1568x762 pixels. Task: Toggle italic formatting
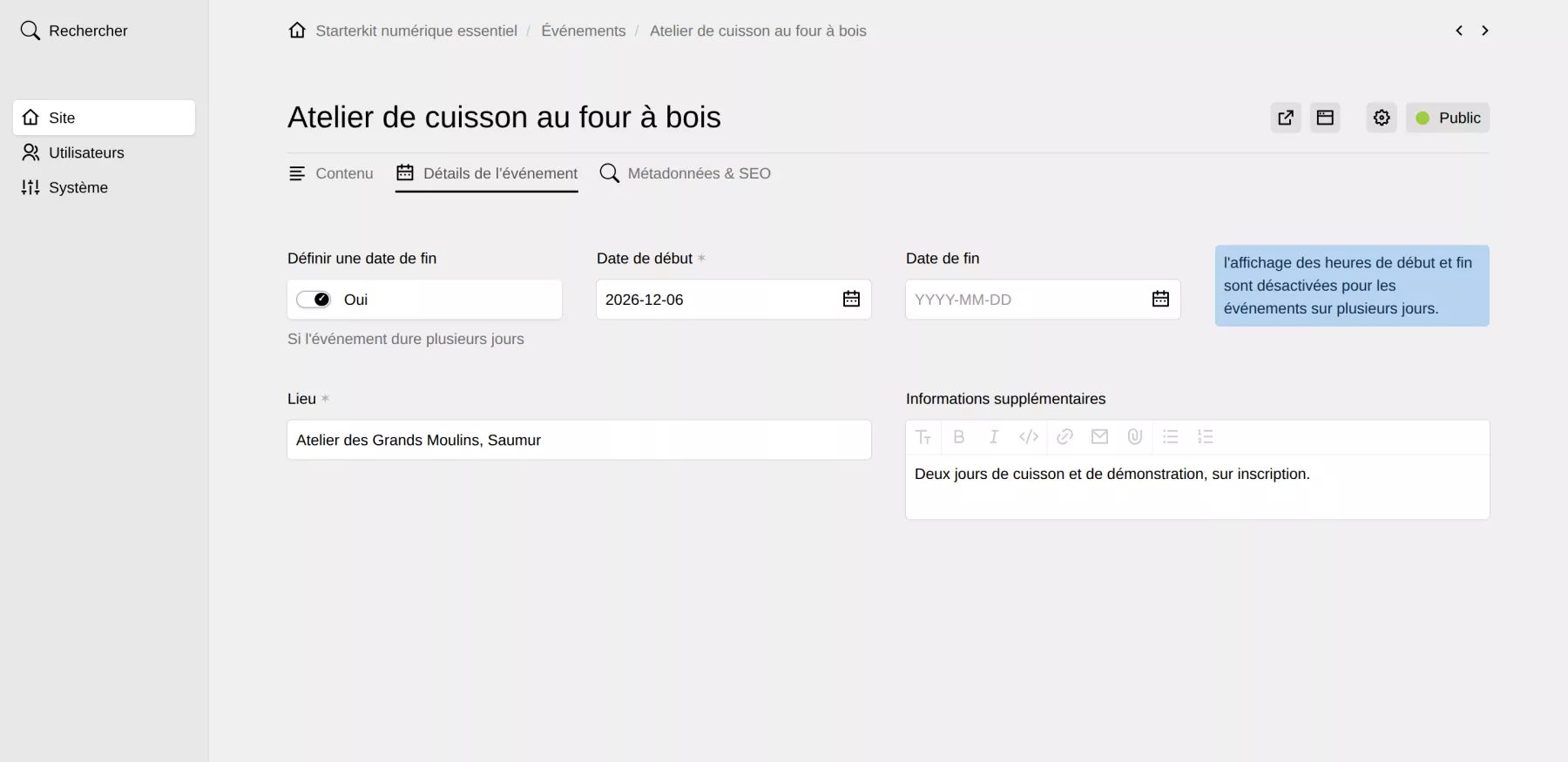(x=994, y=437)
